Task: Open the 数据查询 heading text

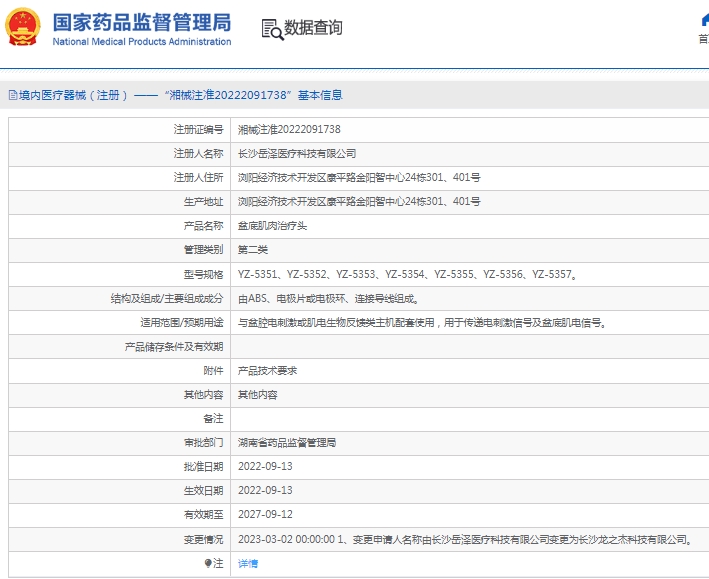Action: tap(313, 28)
